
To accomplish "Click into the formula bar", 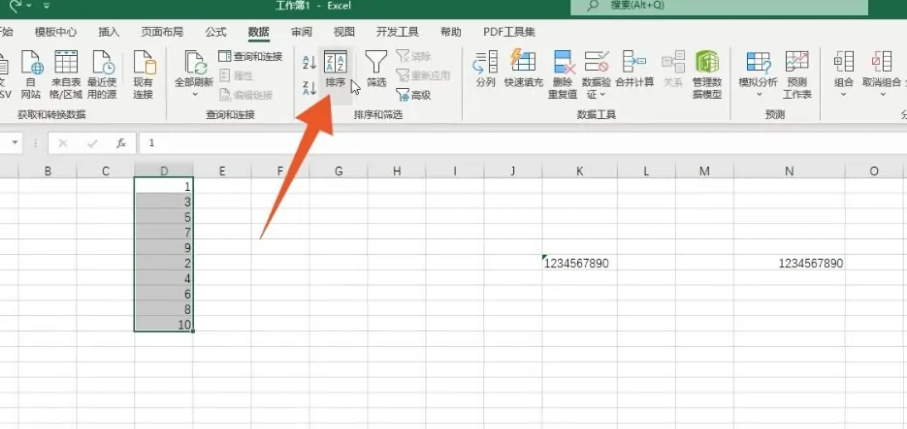I will [x=521, y=143].
